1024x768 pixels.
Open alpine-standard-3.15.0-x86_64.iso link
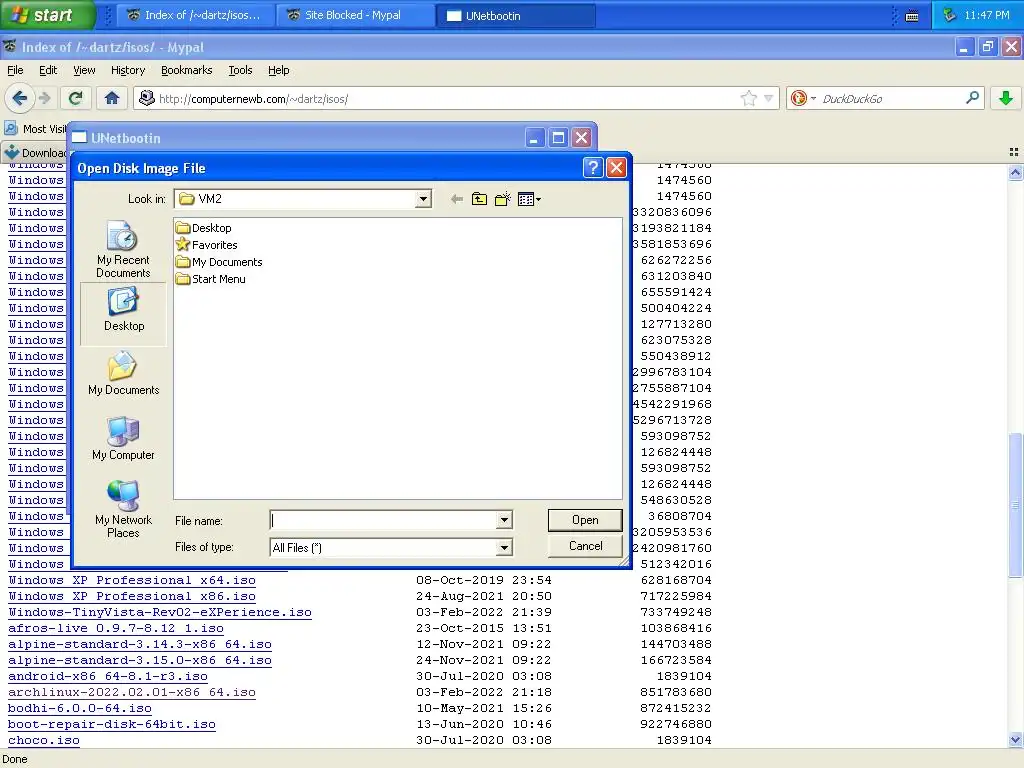[140, 660]
